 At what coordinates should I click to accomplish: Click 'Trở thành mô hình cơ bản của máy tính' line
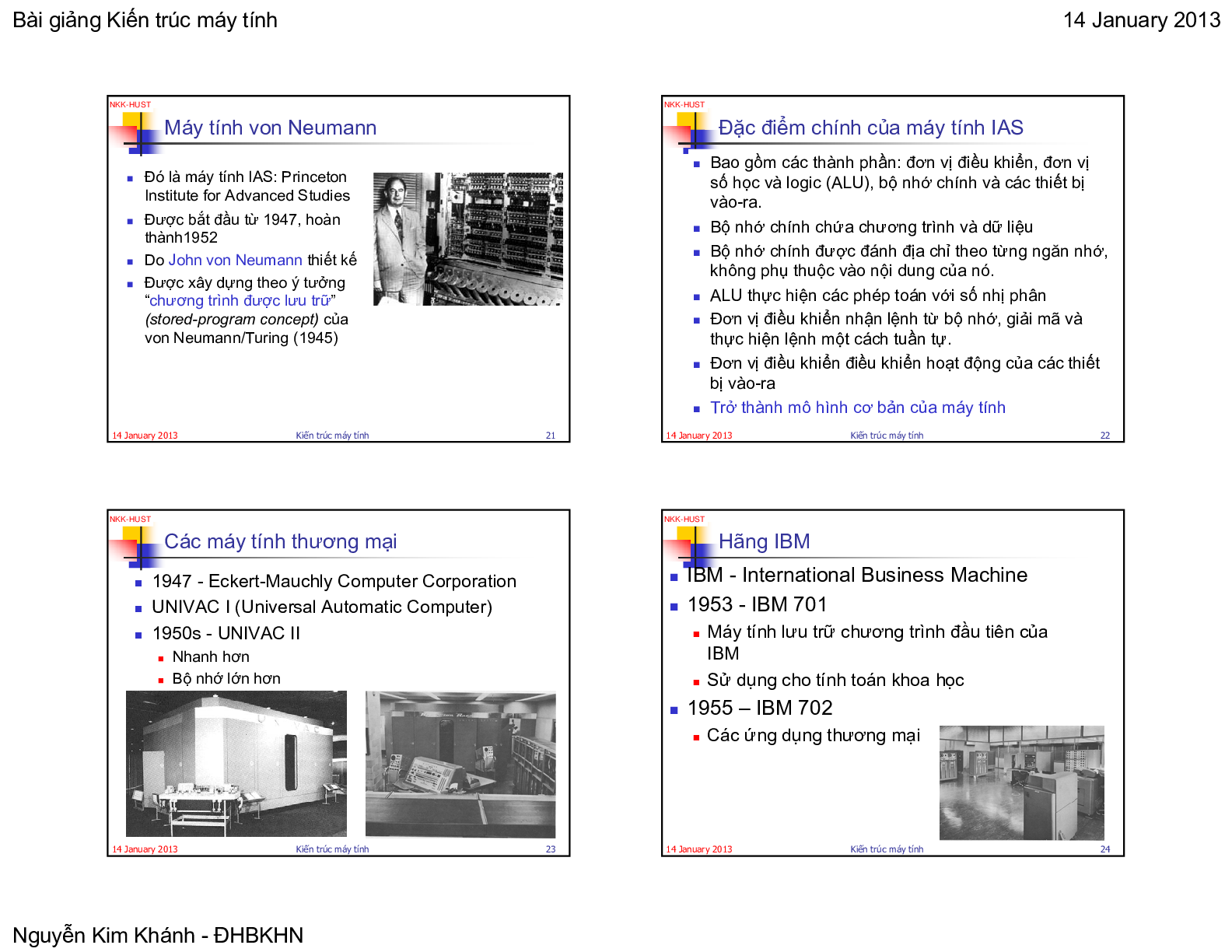pos(857,408)
